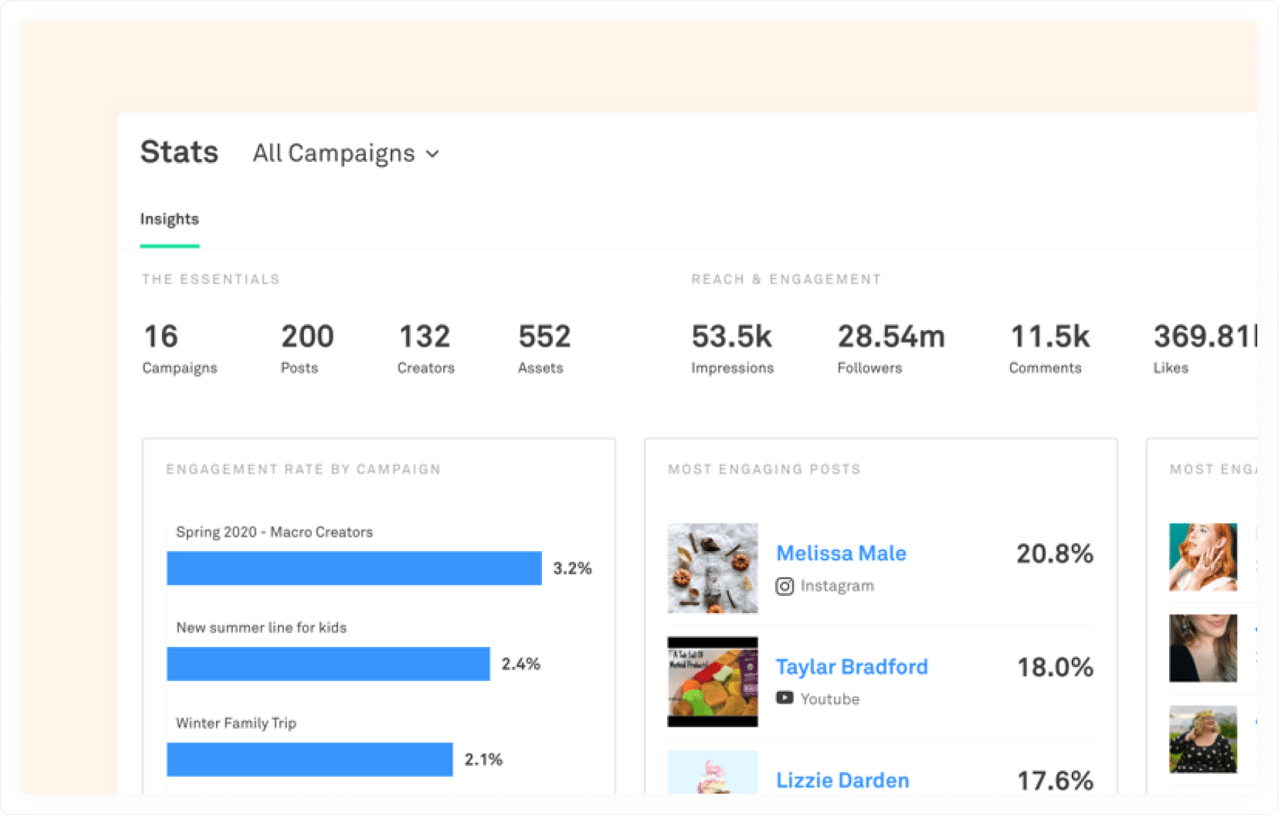The image size is (1280, 816).
Task: Open Lizzie Darden's profile link
Action: (841, 780)
